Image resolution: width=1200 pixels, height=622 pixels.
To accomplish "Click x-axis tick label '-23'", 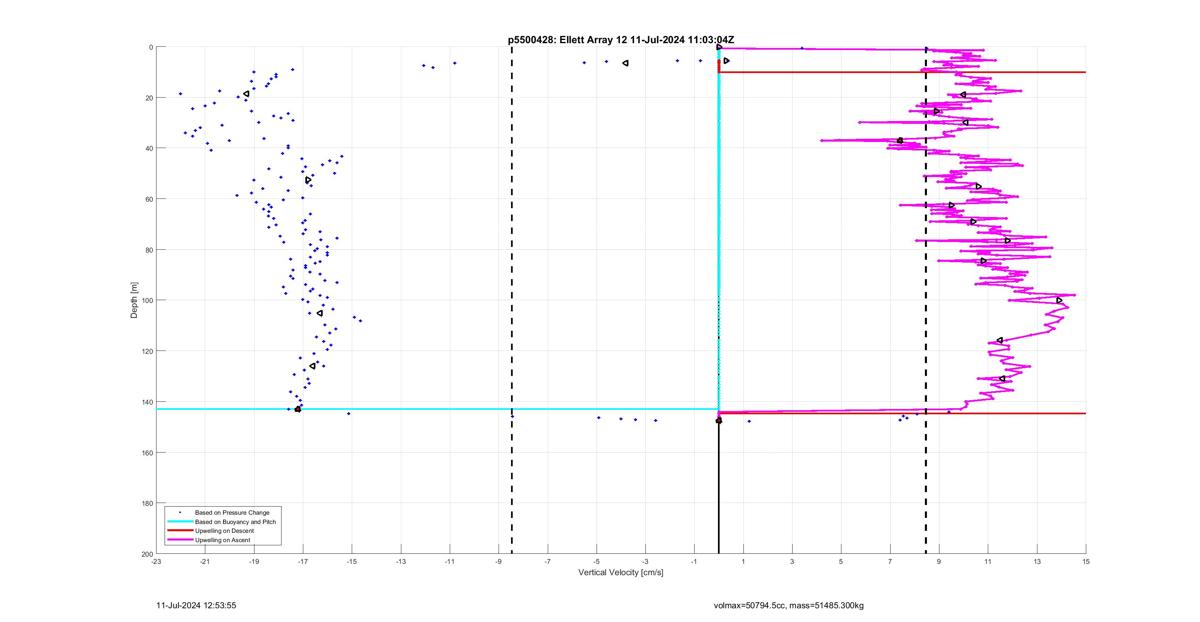I will click(x=156, y=562).
